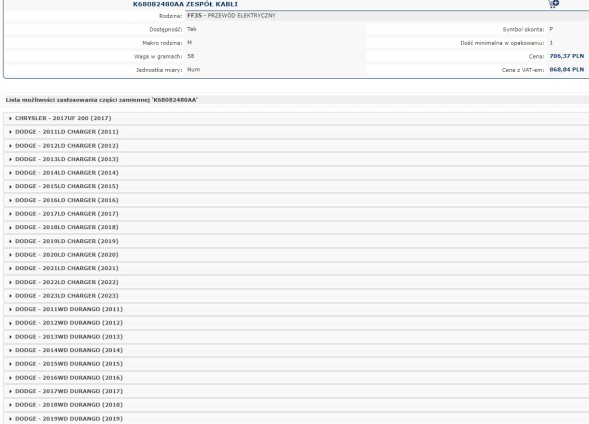Expand DODGE - 2017LD CHARGER (2017) row

point(296,214)
